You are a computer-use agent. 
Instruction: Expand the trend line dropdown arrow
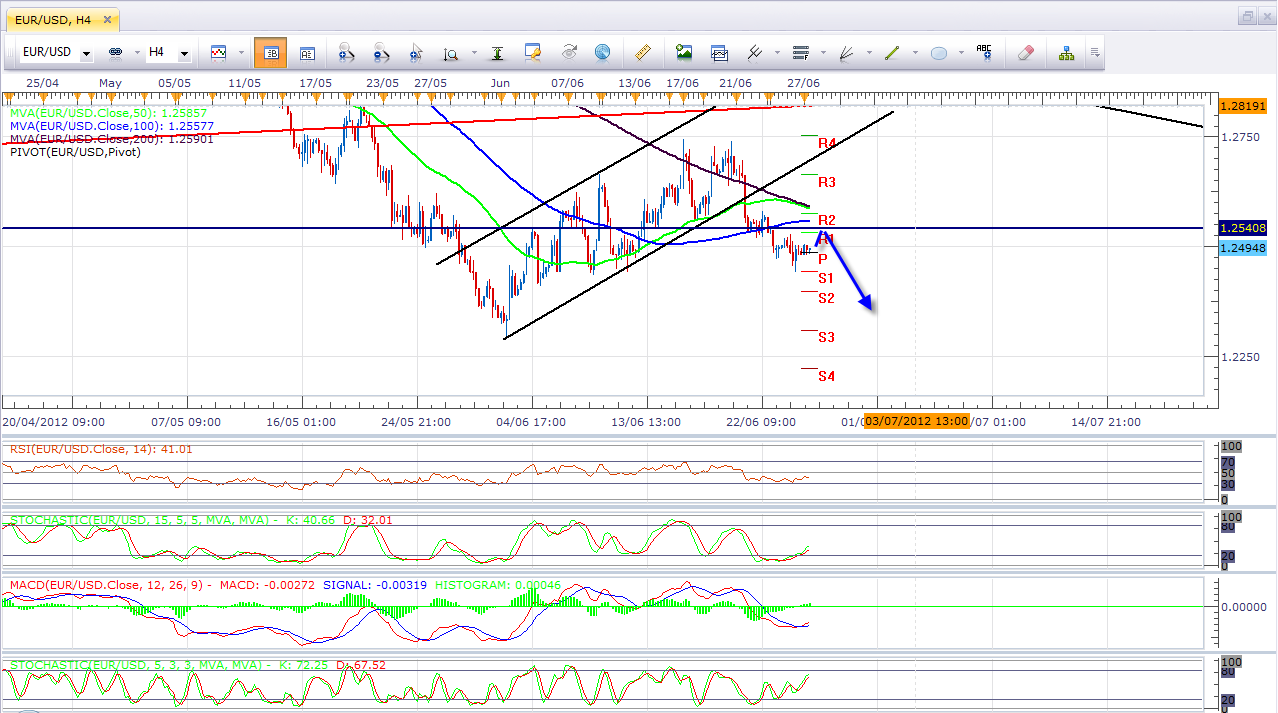click(x=914, y=53)
